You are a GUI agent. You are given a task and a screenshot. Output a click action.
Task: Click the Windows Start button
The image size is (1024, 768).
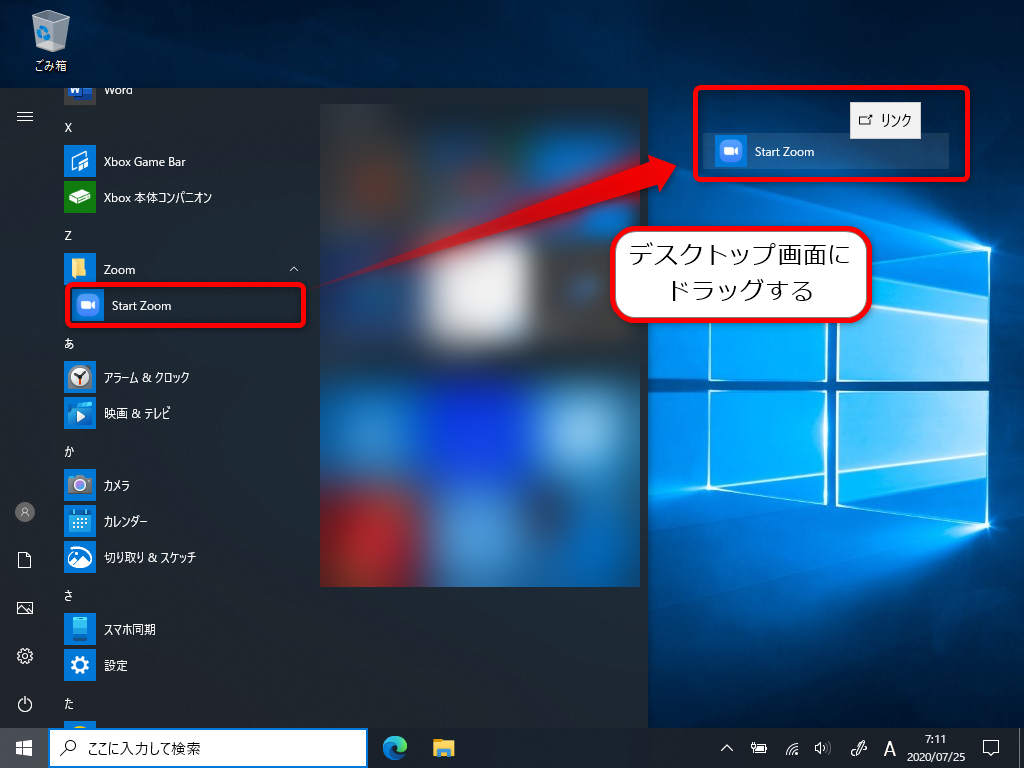pos(24,748)
